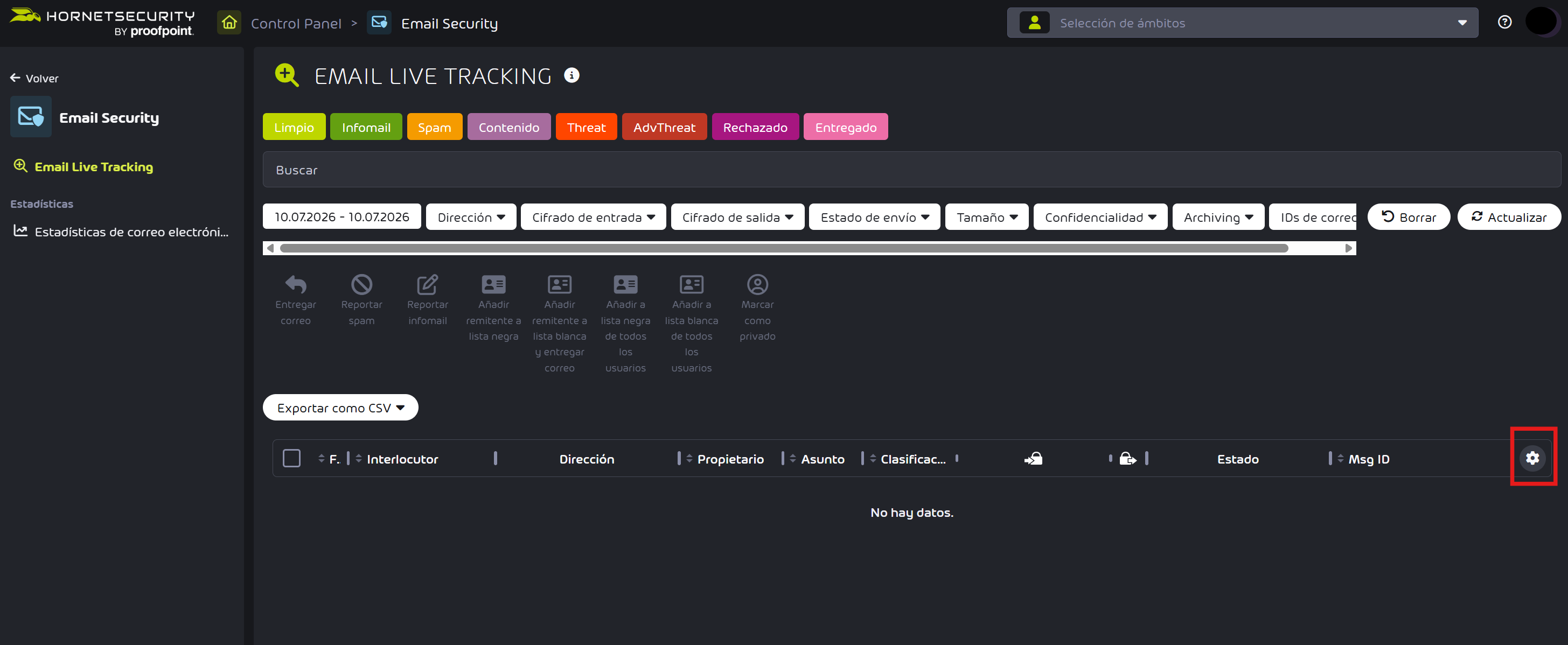Click the Email Security sidebar icon

(x=31, y=116)
